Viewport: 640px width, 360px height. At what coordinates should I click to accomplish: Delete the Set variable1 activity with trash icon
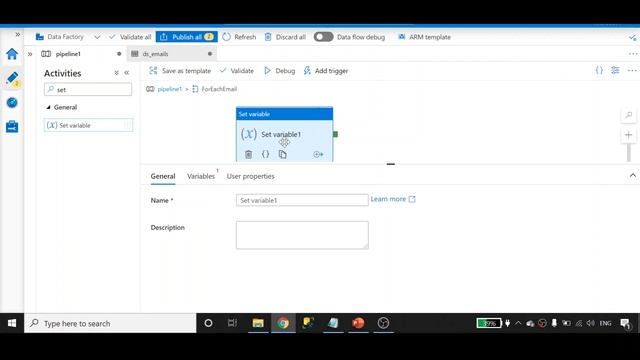tap(248, 154)
